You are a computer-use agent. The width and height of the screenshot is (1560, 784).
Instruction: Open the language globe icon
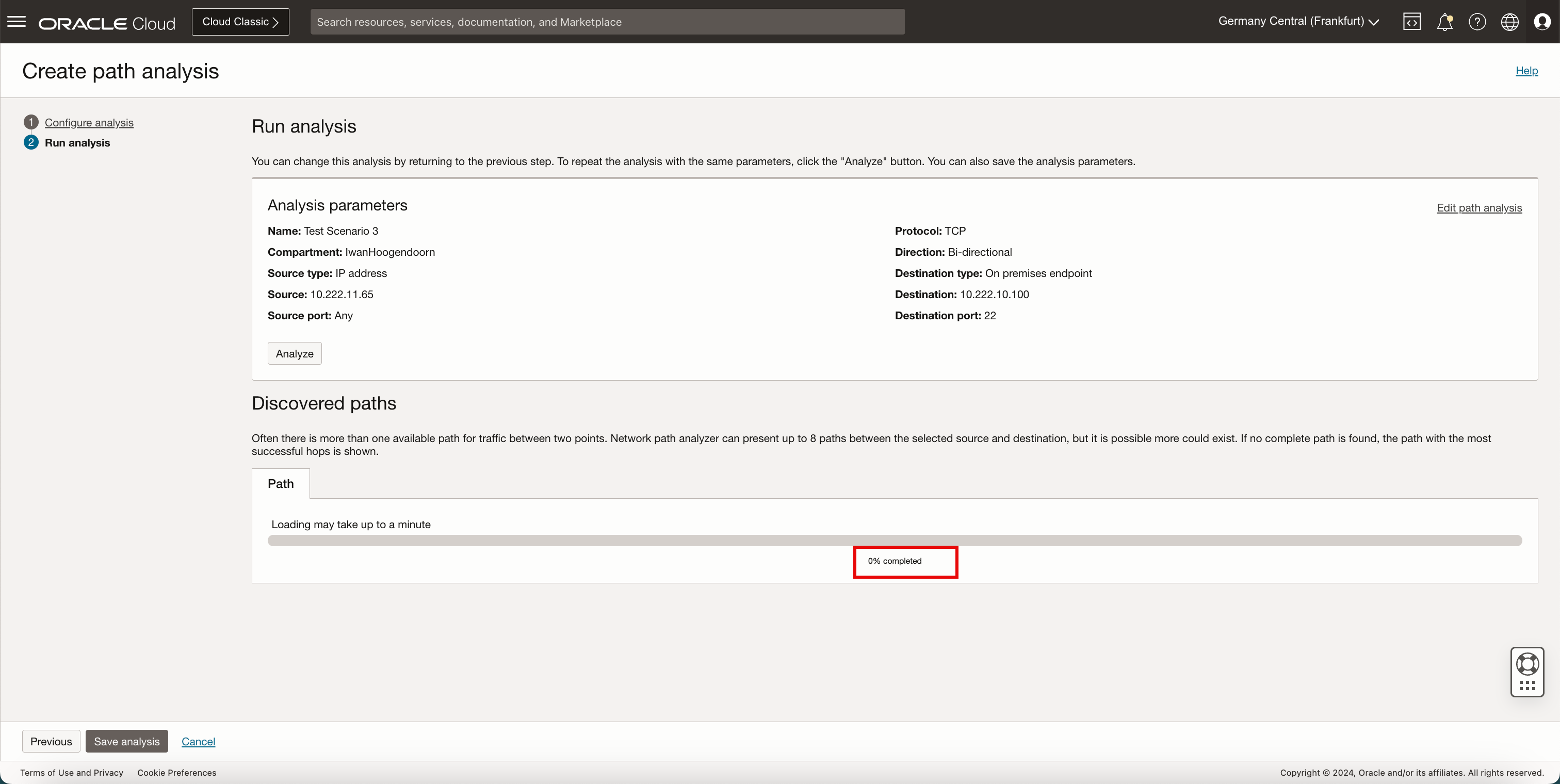[1509, 22]
